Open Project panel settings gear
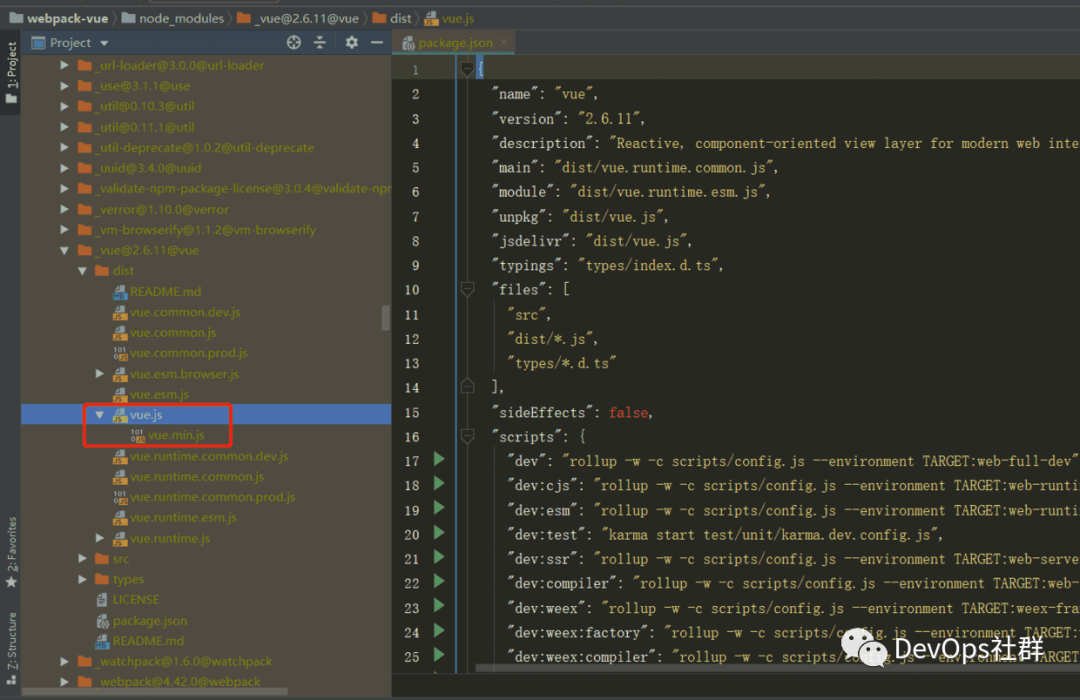The width and height of the screenshot is (1080, 700). (x=351, y=43)
